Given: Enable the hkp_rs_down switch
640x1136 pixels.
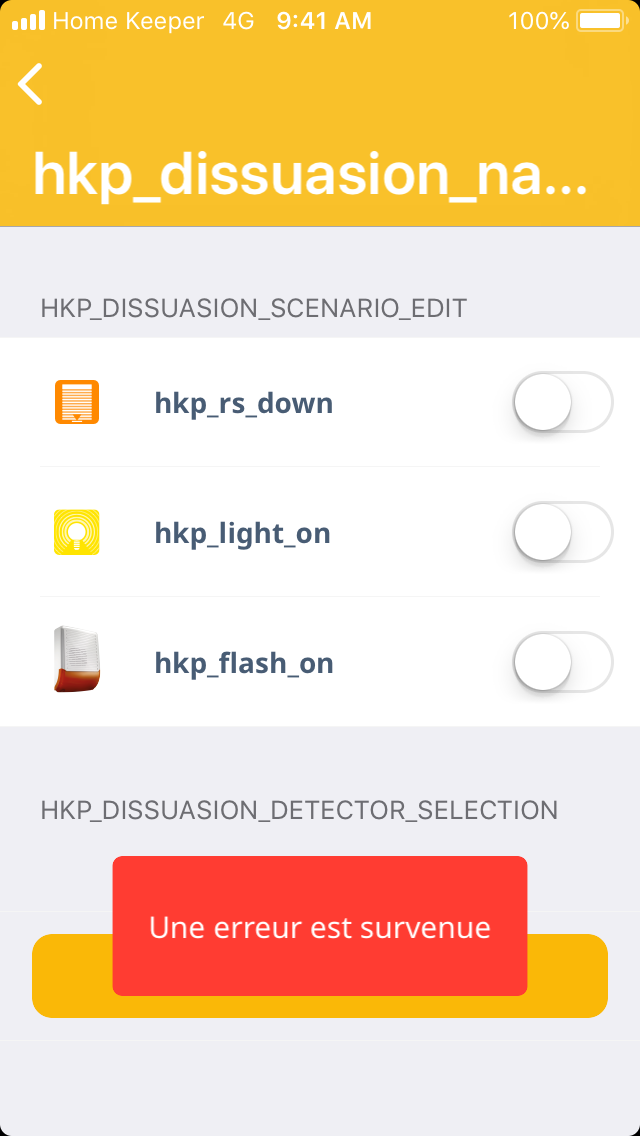Looking at the screenshot, I should point(562,402).
